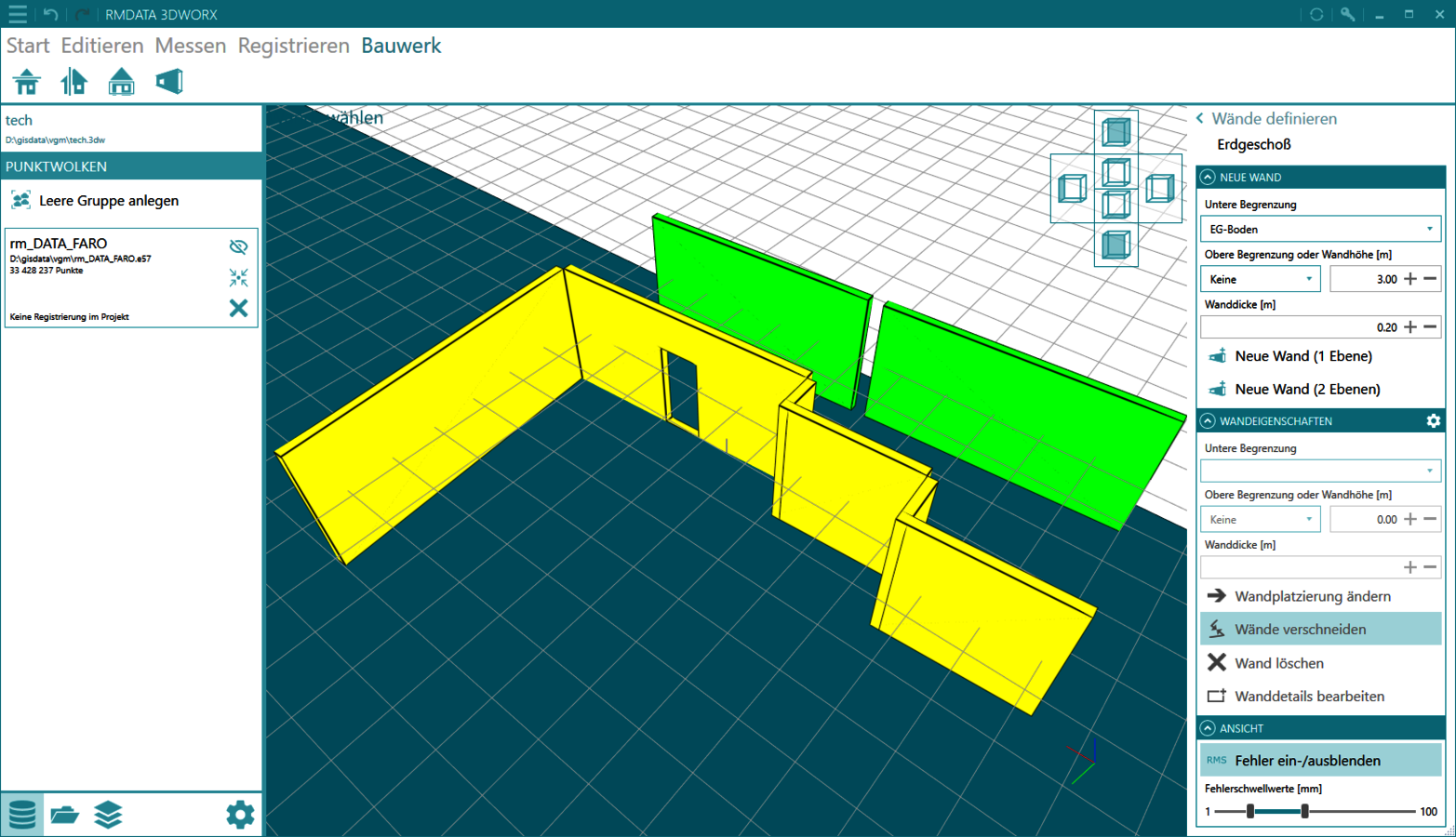Click the first building icon in Bauwerk toolbar
The image size is (1456, 837).
(x=27, y=82)
